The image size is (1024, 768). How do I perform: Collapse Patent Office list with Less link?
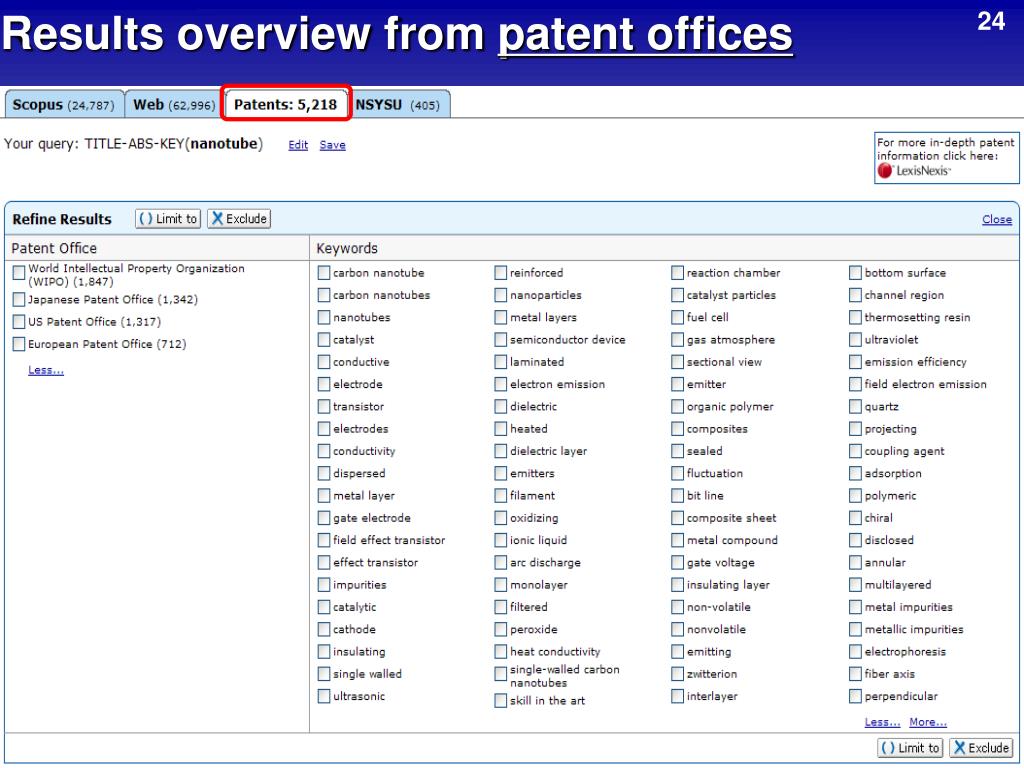click(x=46, y=370)
